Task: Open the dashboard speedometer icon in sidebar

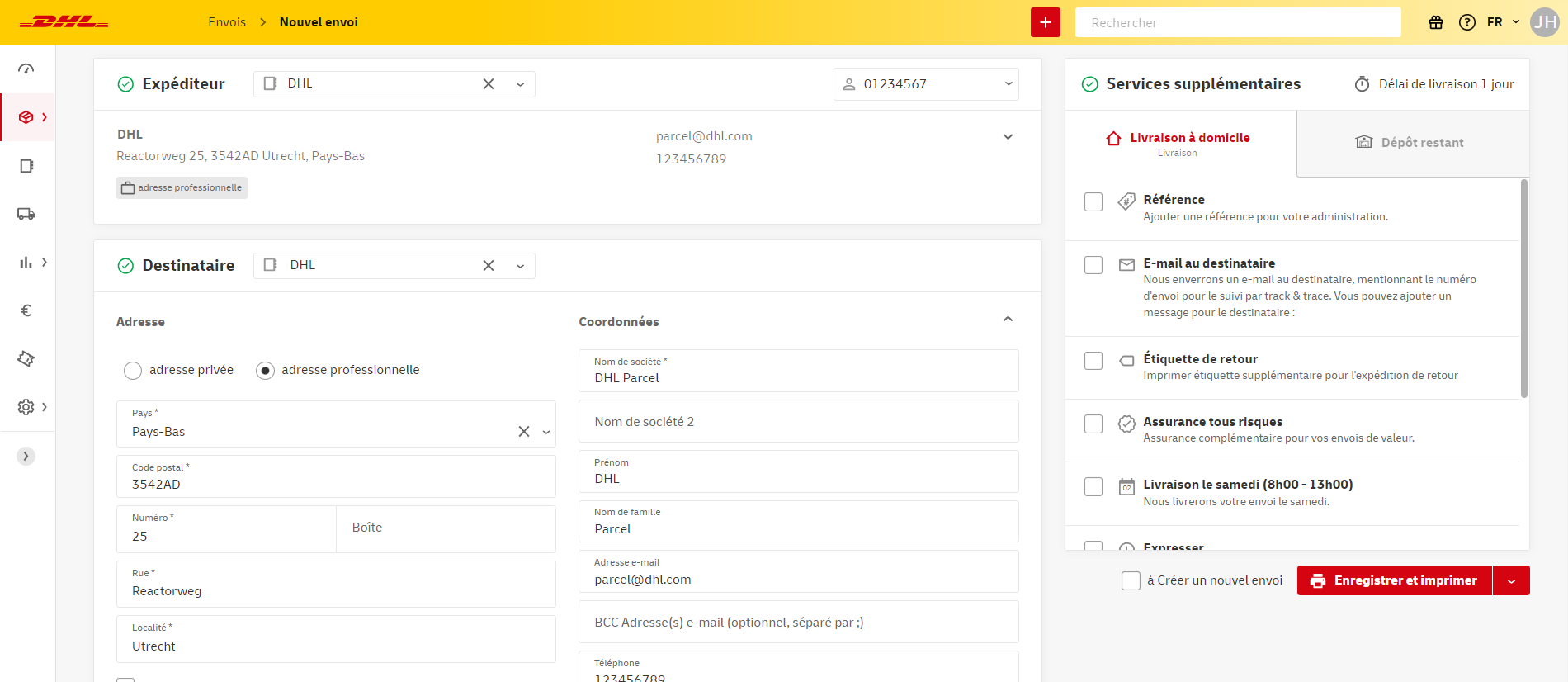Action: pyautogui.click(x=26, y=69)
